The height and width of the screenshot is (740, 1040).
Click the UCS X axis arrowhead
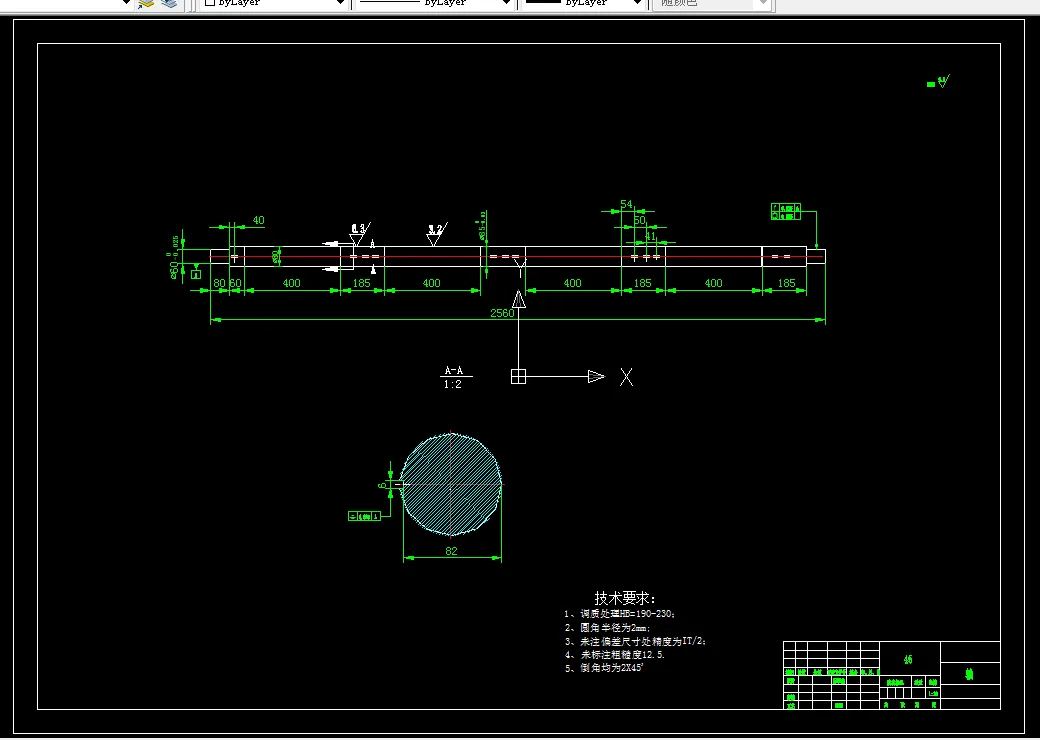coord(596,377)
